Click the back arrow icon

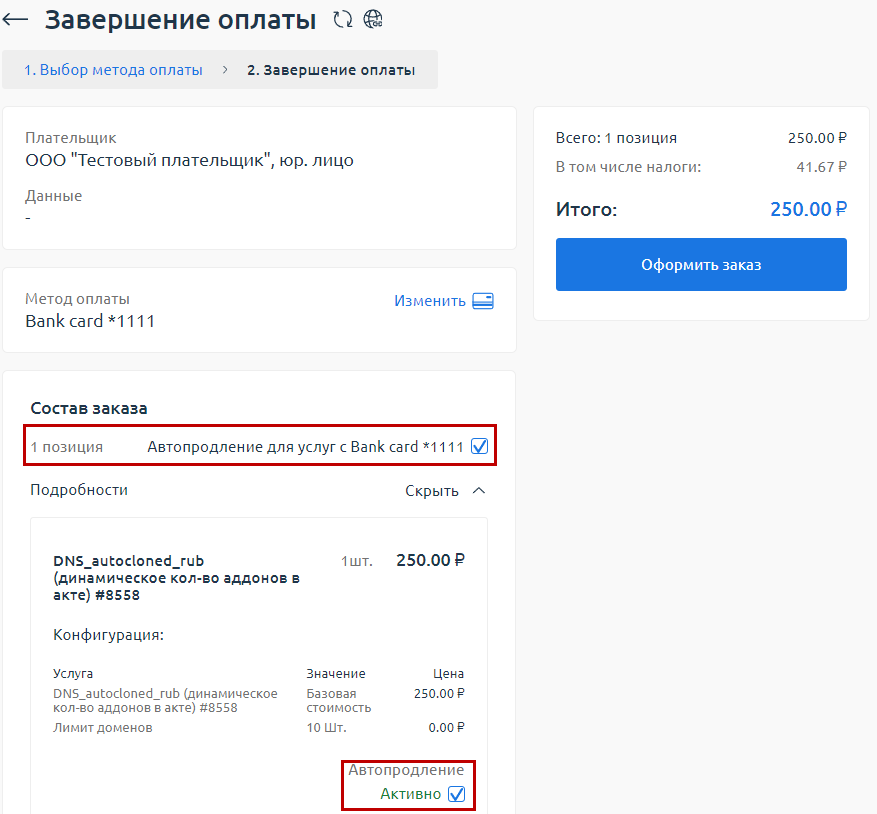coord(16,20)
